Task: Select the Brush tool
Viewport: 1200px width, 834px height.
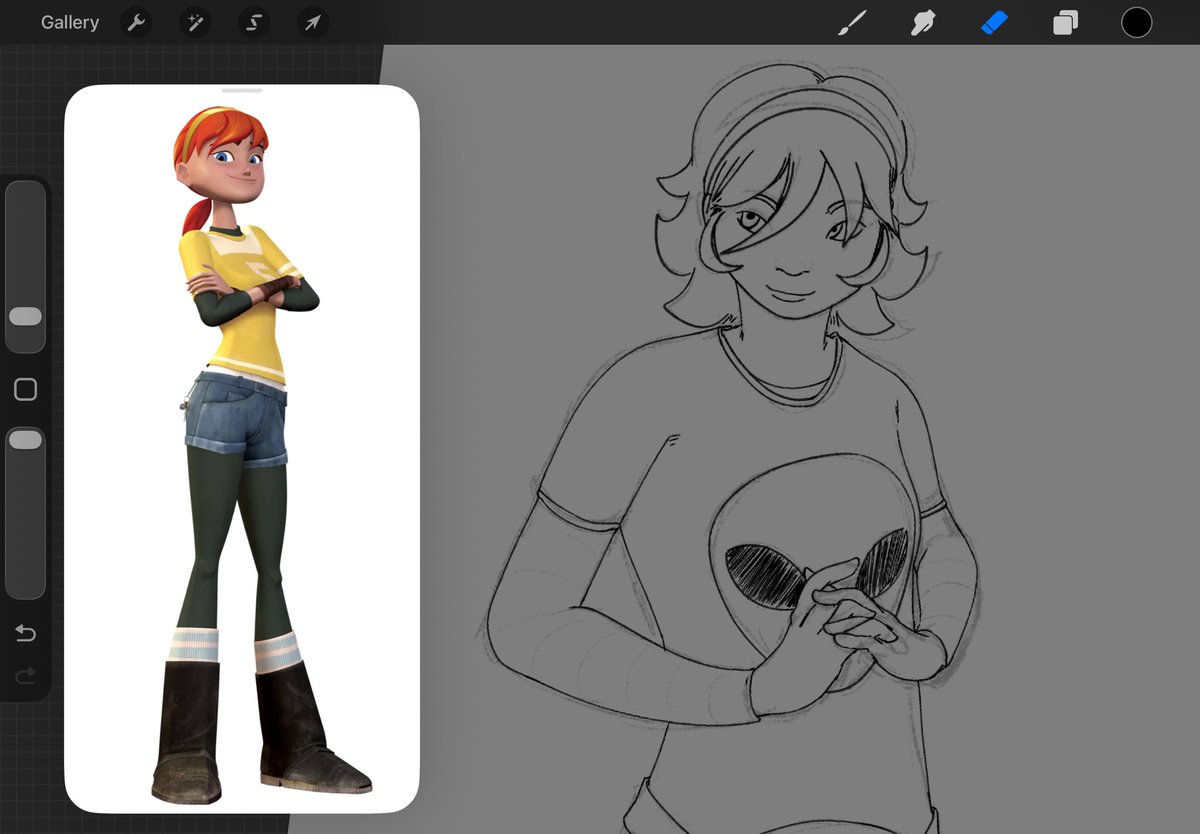Action: (852, 22)
